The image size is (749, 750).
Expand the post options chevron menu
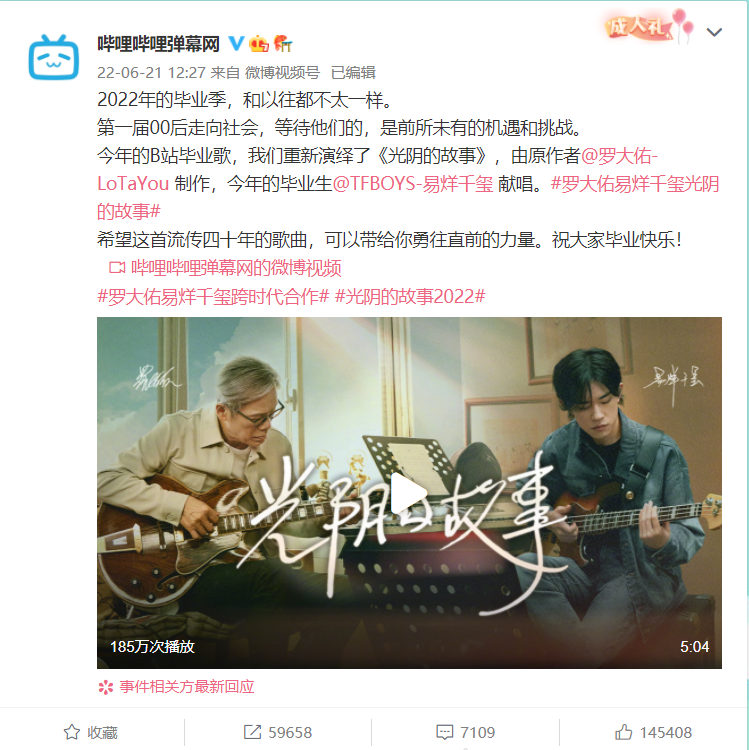[x=714, y=32]
